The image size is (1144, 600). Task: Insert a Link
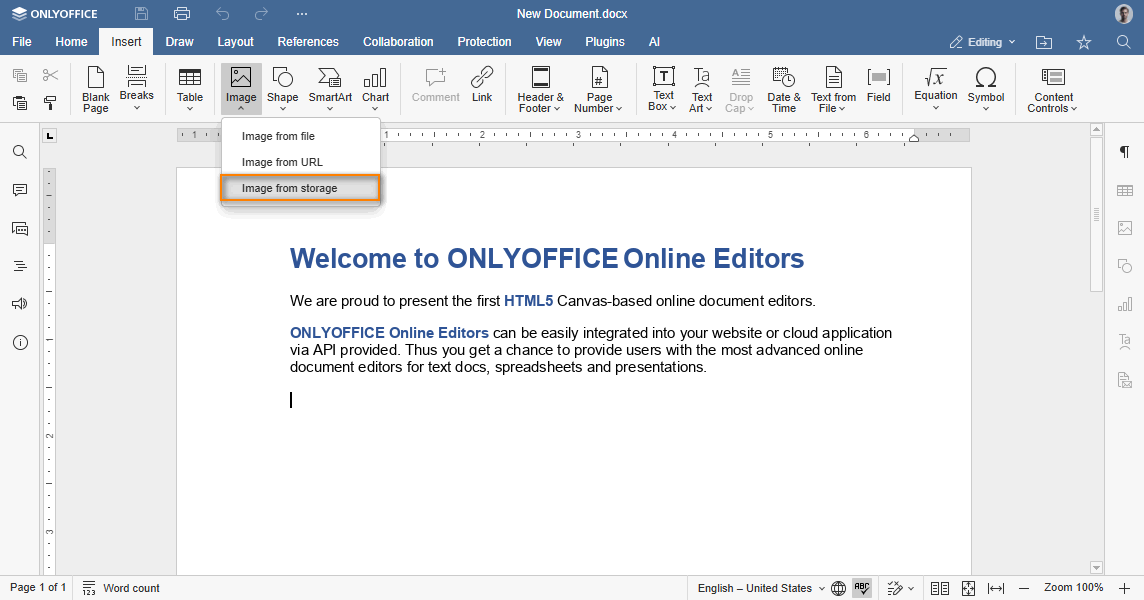pos(482,84)
